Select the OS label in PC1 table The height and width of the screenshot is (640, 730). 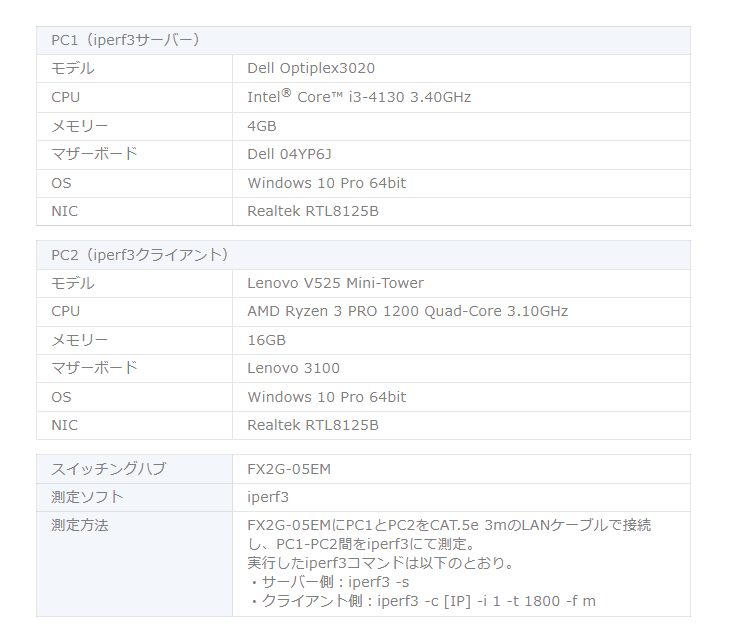61,183
